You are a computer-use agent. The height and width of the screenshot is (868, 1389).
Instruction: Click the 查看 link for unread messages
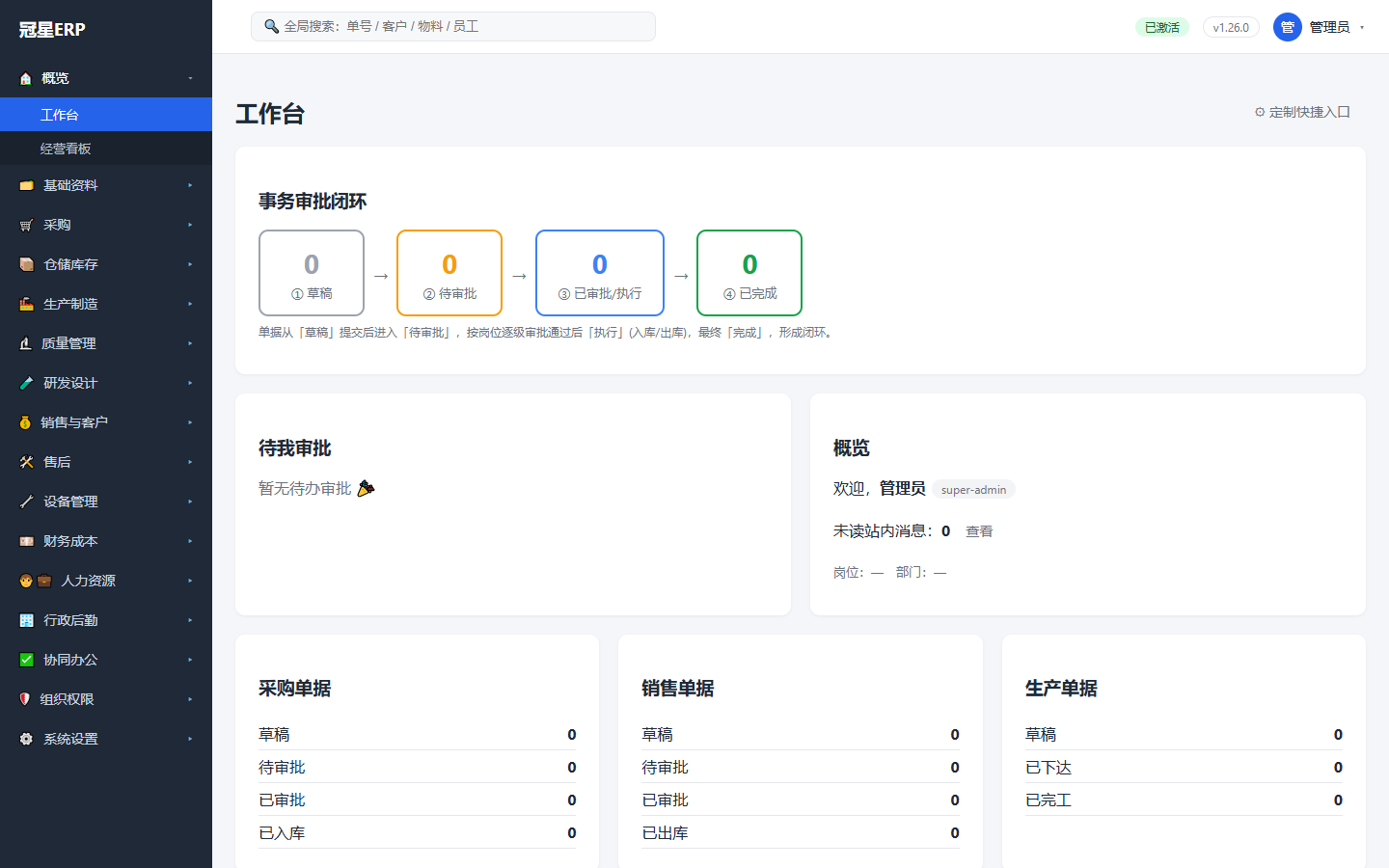pos(979,531)
